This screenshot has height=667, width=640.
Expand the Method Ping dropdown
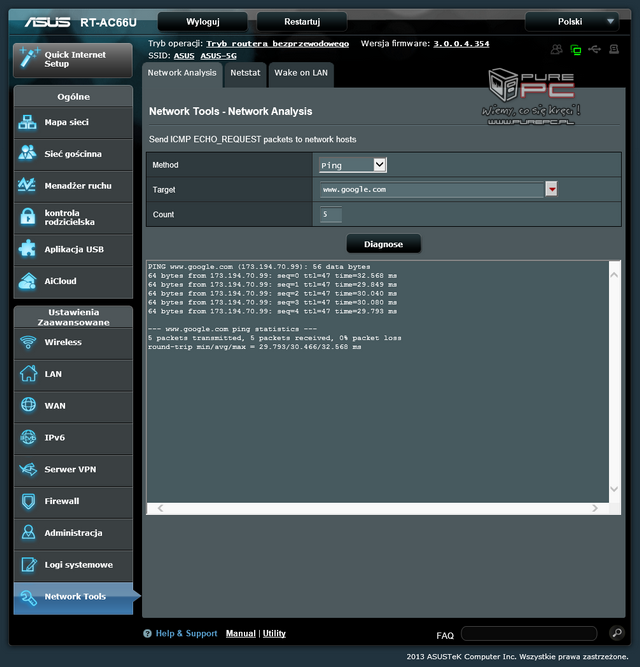tap(353, 165)
